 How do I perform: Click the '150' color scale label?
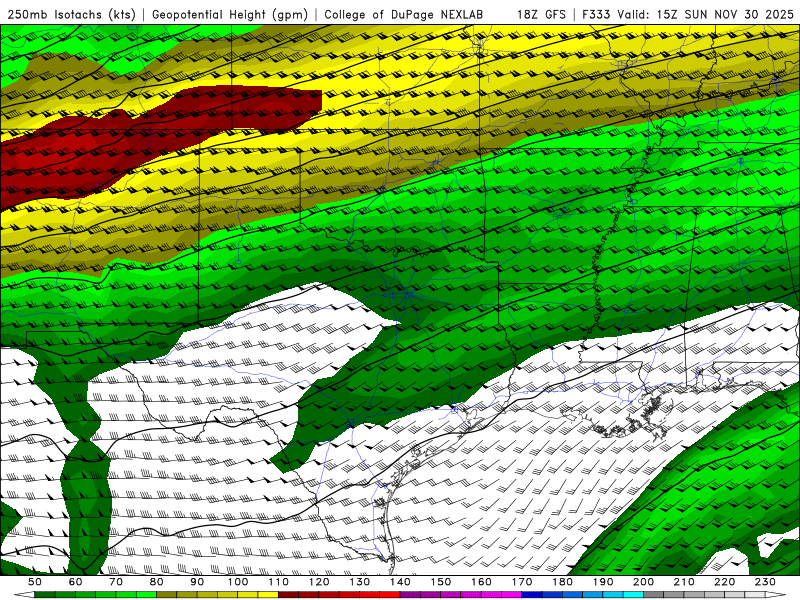tap(441, 582)
